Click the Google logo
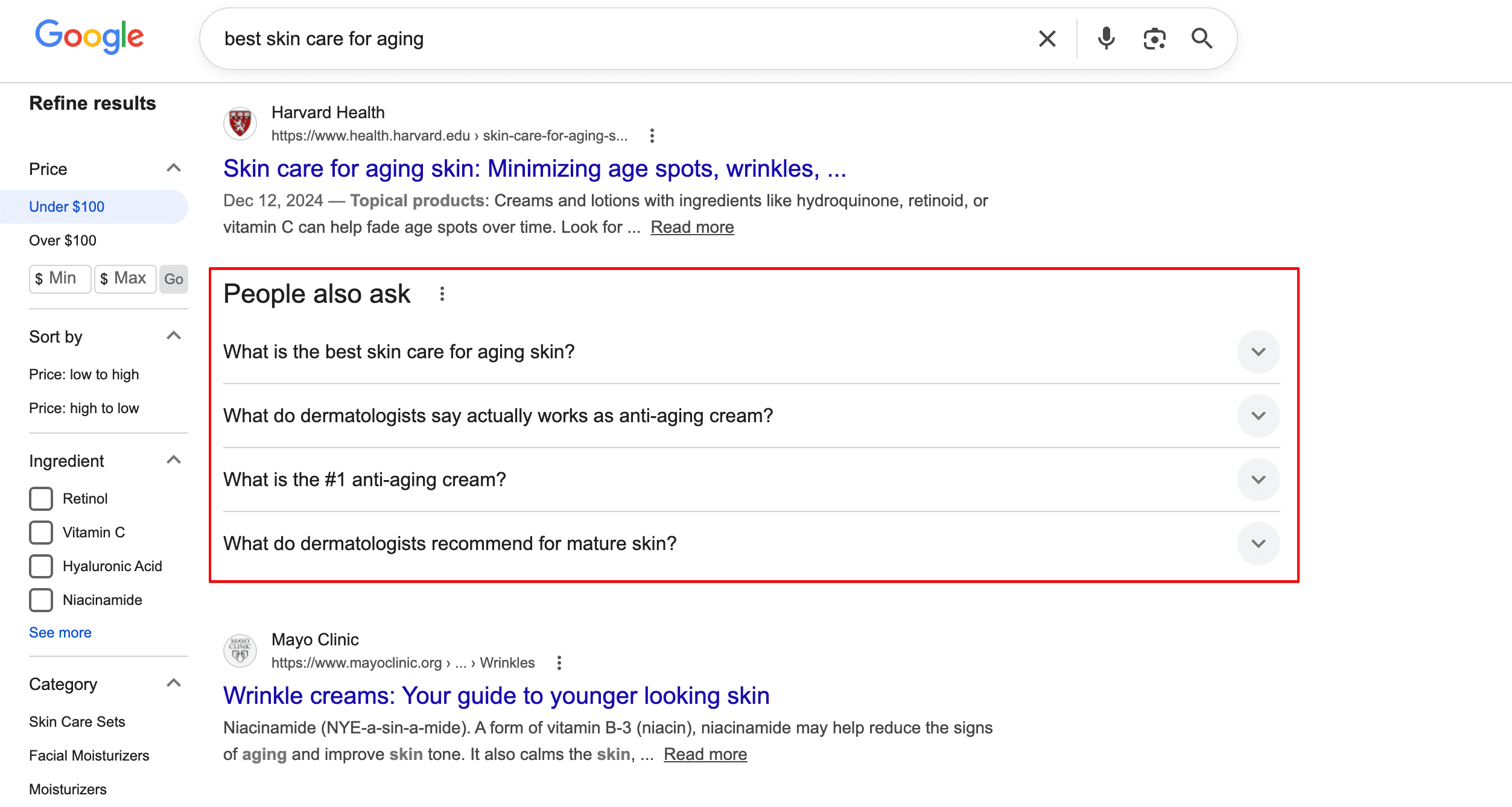Image resolution: width=1512 pixels, height=807 pixels. click(89, 37)
